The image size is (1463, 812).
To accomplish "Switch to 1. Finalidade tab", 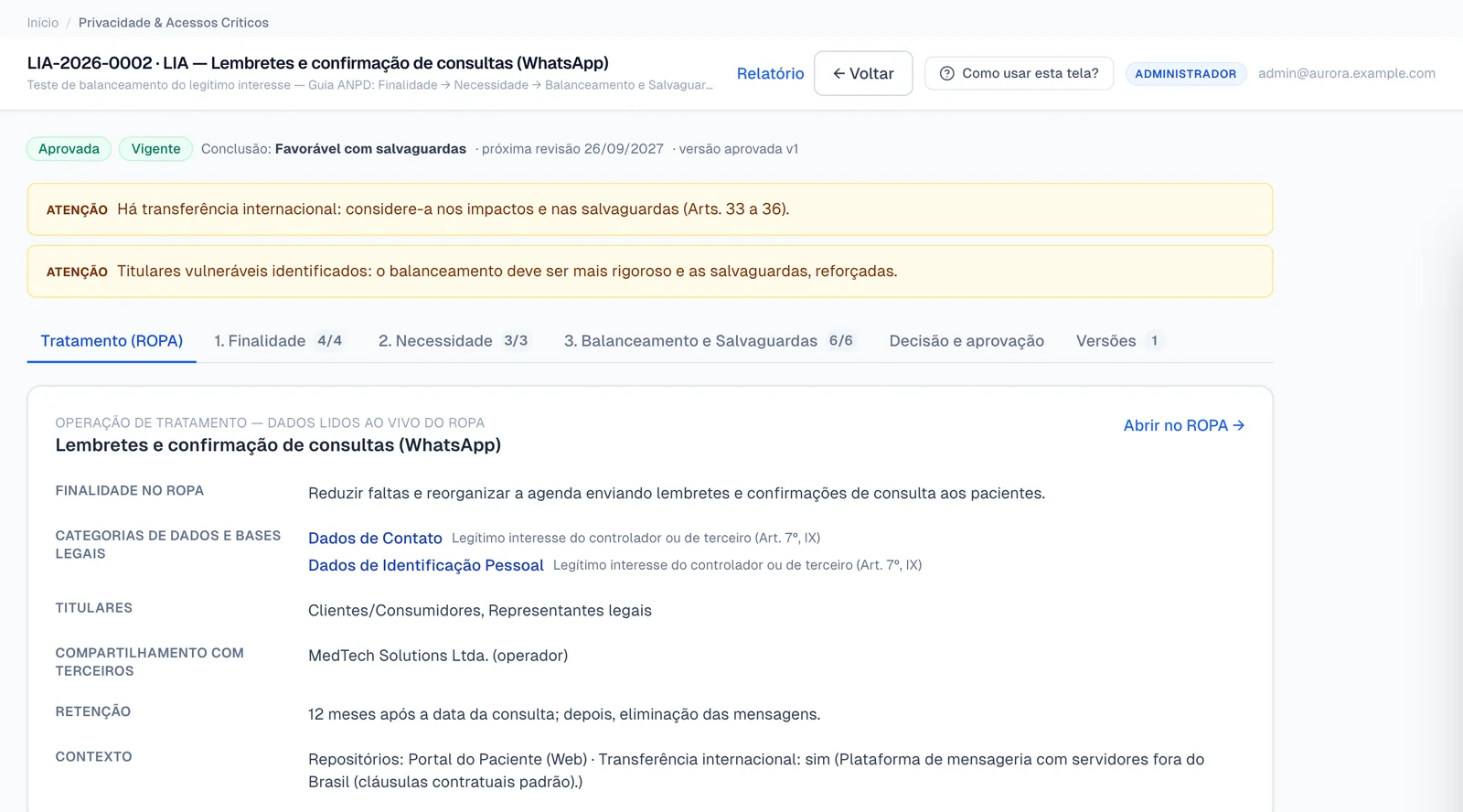I will click(x=278, y=341).
